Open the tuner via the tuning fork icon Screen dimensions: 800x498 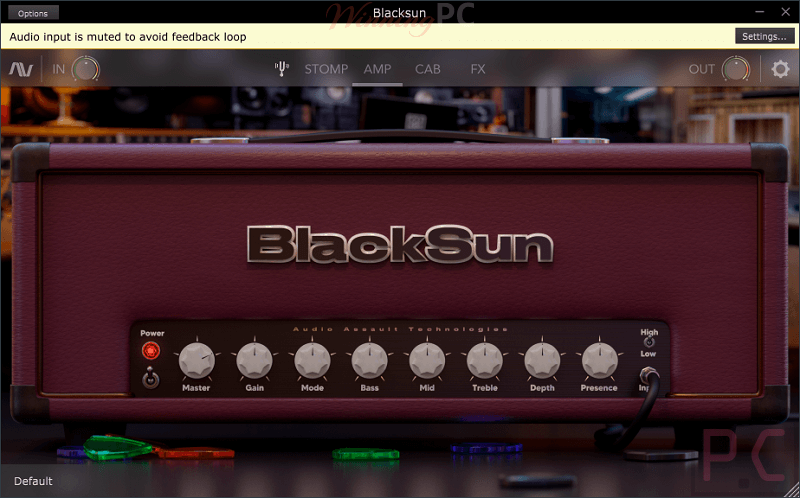282,69
